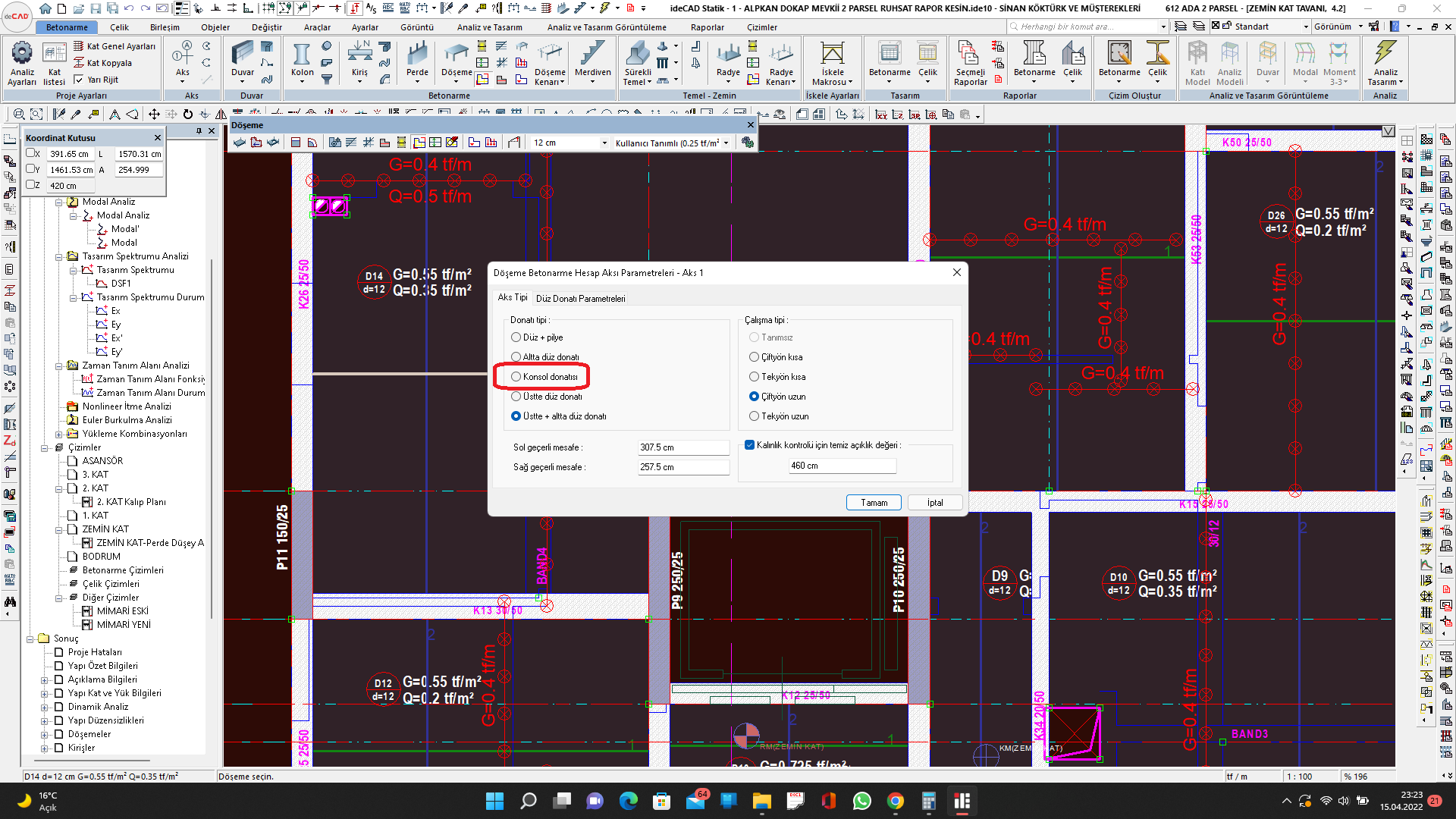
Task: Collapse Çizimler tree node
Action: 44,447
